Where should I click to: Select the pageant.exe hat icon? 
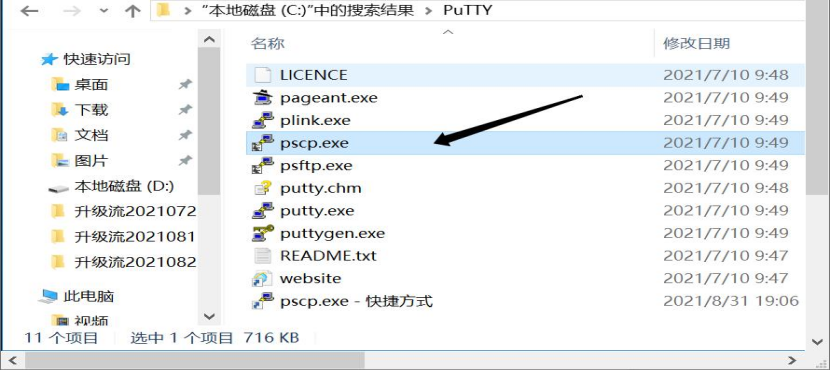[x=263, y=98]
